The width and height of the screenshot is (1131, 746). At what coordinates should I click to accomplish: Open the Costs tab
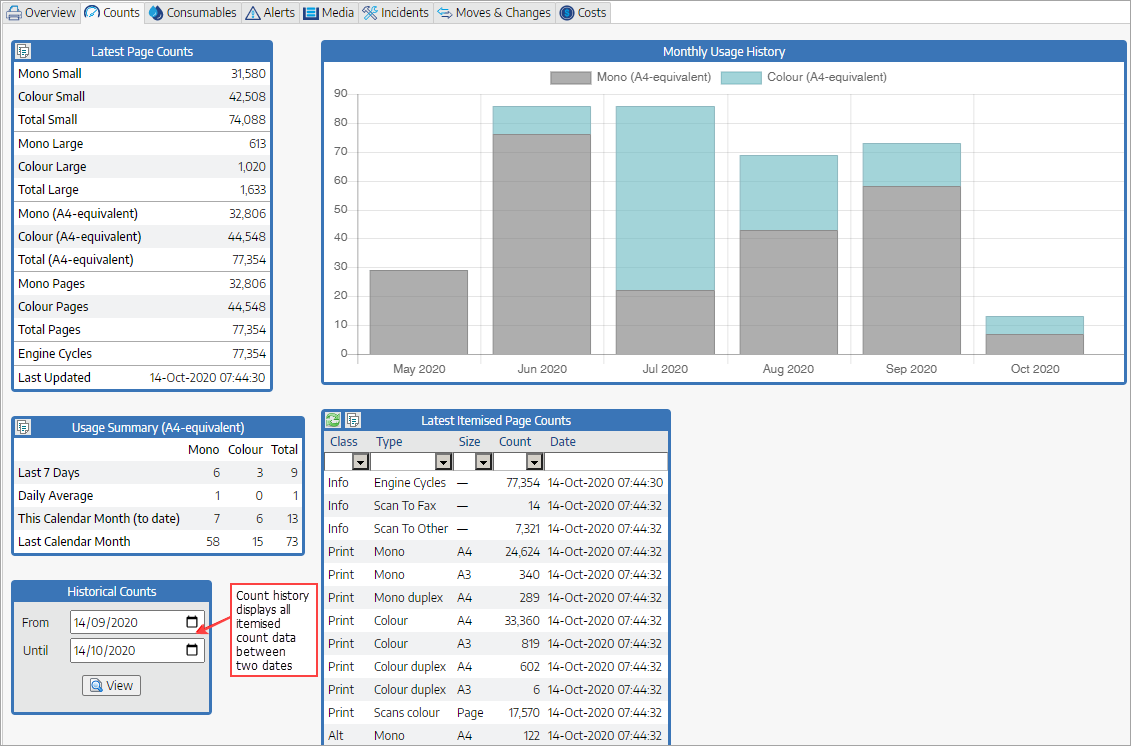582,13
